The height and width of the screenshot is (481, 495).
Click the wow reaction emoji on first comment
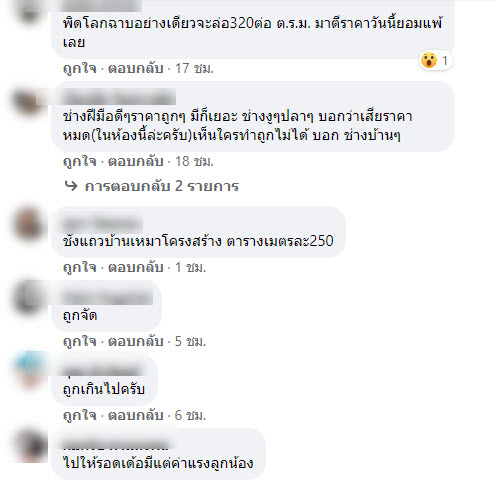click(429, 60)
